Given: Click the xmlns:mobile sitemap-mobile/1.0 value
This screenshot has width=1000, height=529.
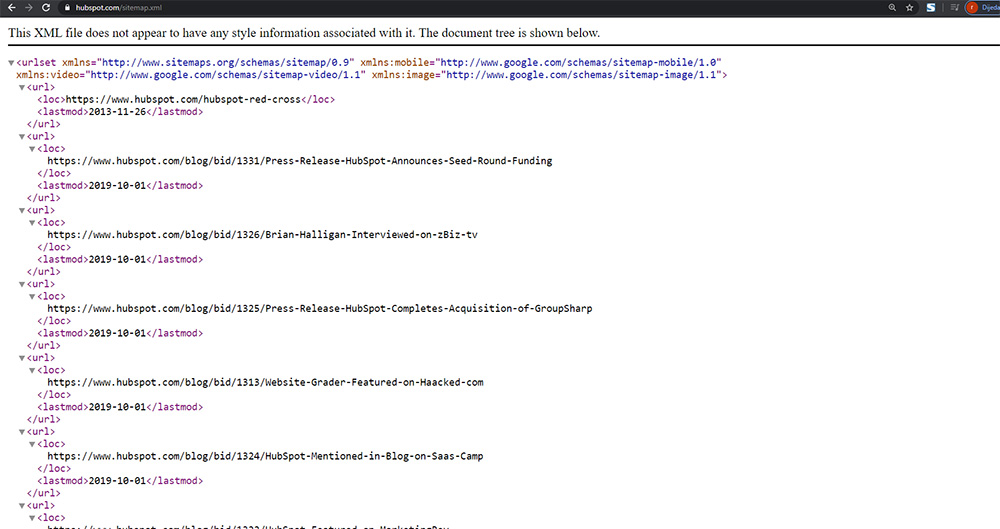Looking at the screenshot, I should coord(578,63).
